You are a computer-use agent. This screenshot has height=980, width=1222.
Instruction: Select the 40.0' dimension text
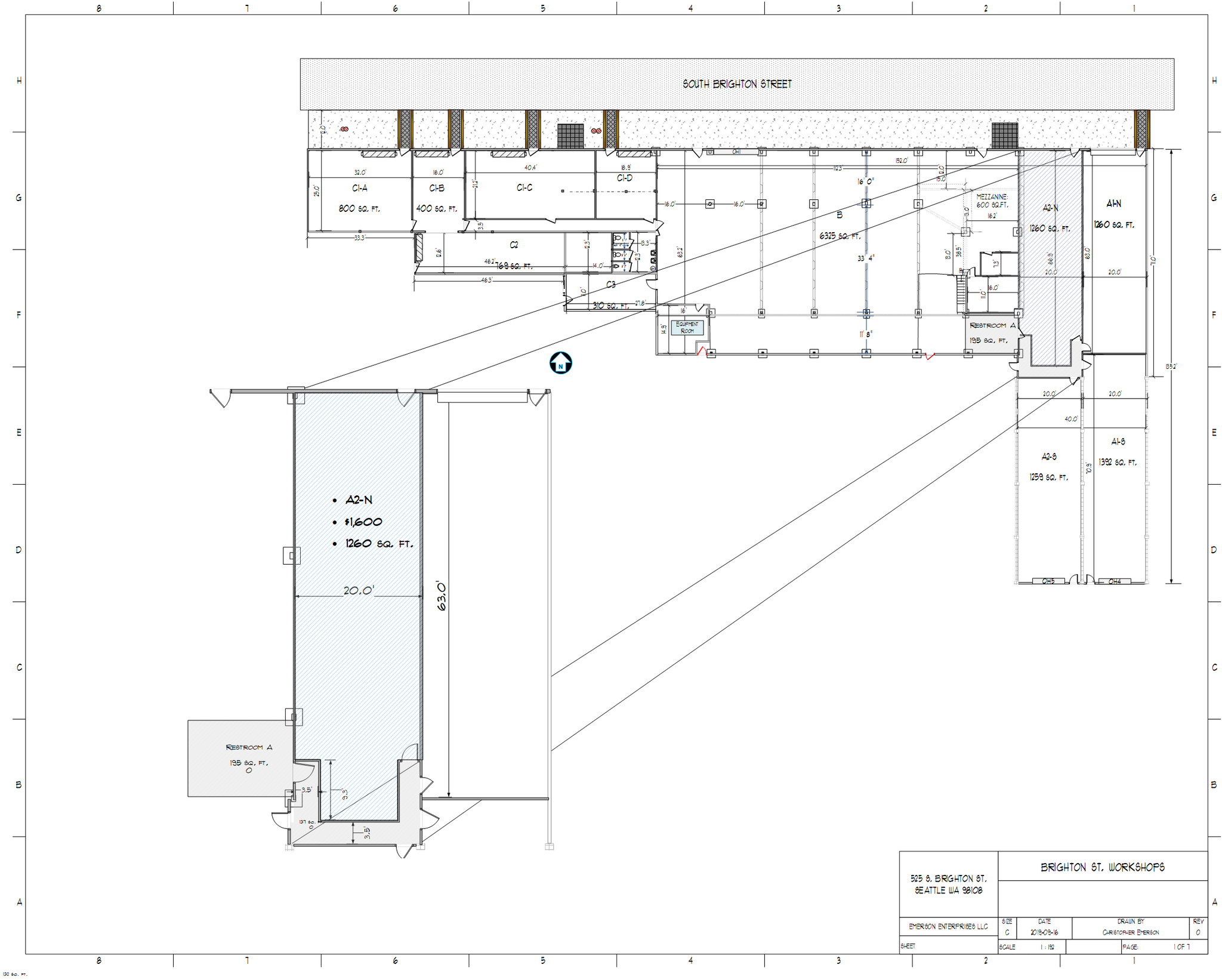(1071, 419)
